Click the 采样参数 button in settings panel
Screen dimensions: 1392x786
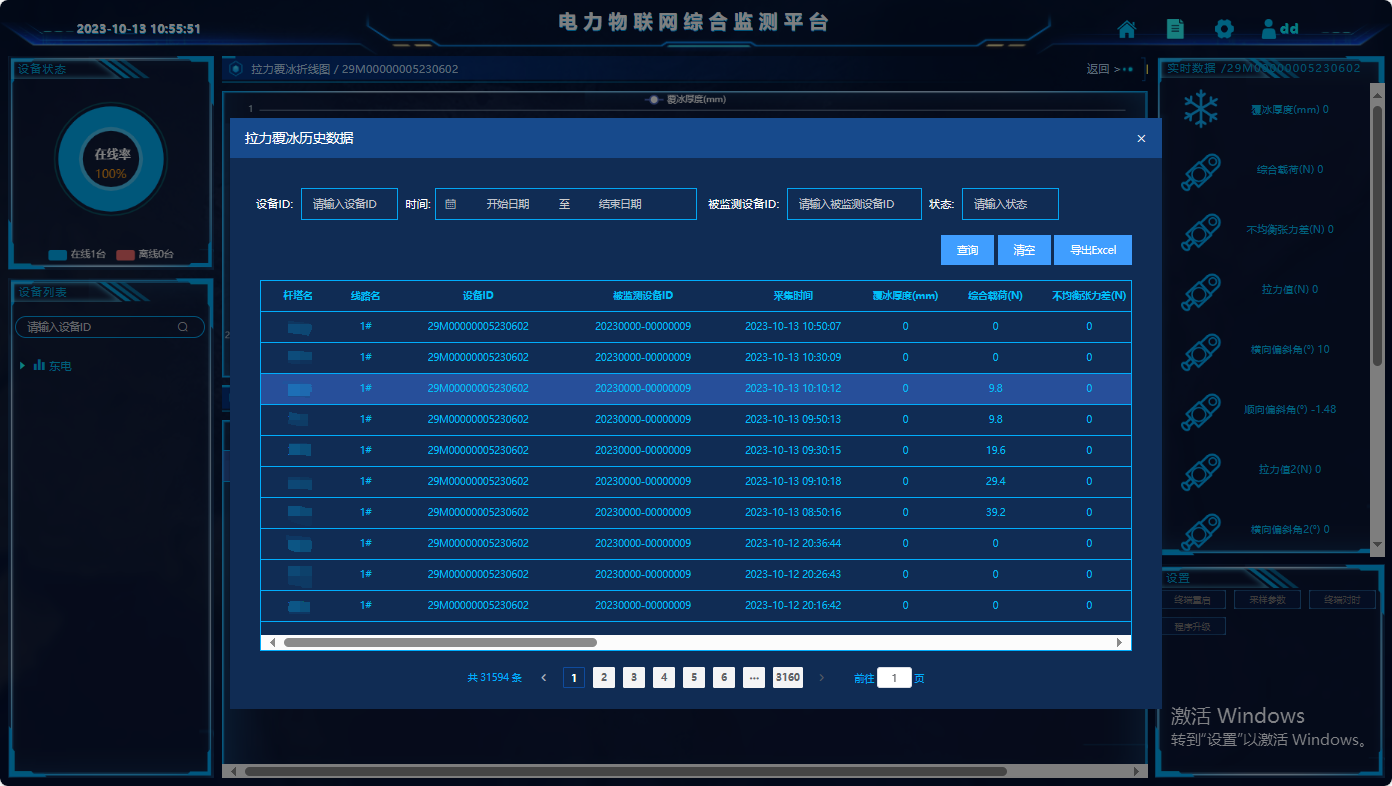(1267, 600)
